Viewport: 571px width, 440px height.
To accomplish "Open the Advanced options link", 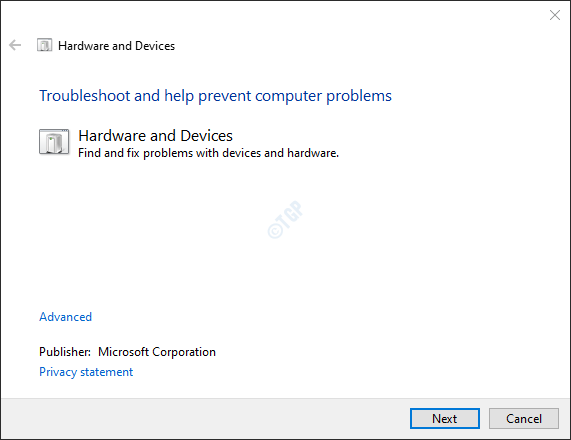I will coord(66,317).
